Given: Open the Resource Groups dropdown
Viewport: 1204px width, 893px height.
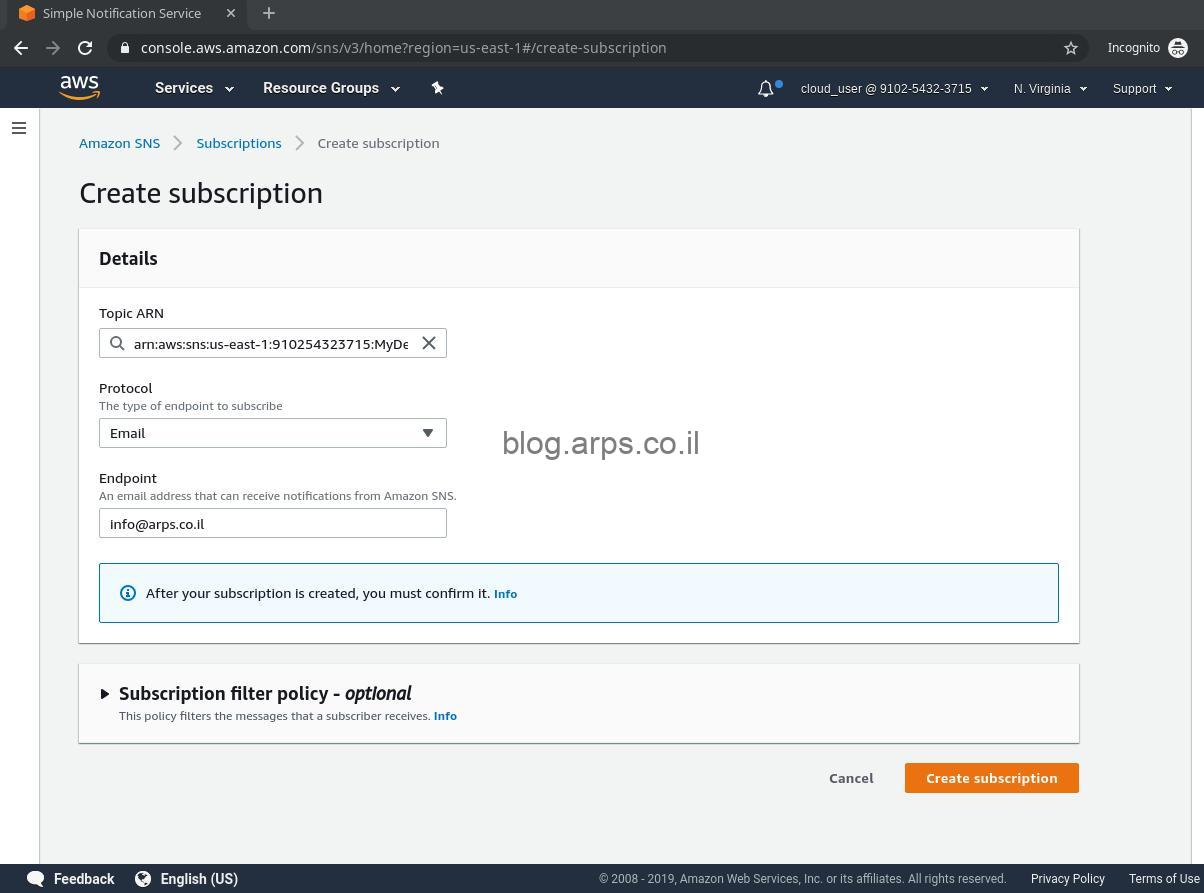Looking at the screenshot, I should pyautogui.click(x=331, y=88).
